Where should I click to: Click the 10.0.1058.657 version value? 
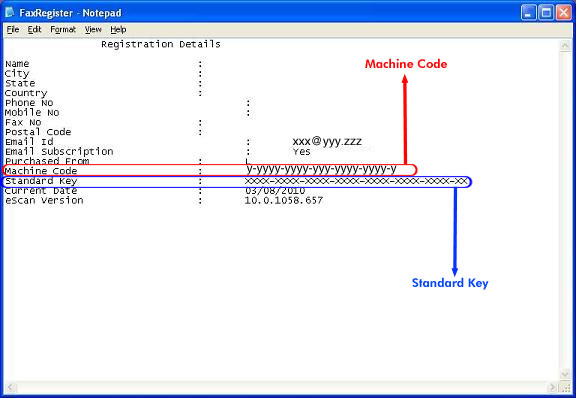click(284, 201)
